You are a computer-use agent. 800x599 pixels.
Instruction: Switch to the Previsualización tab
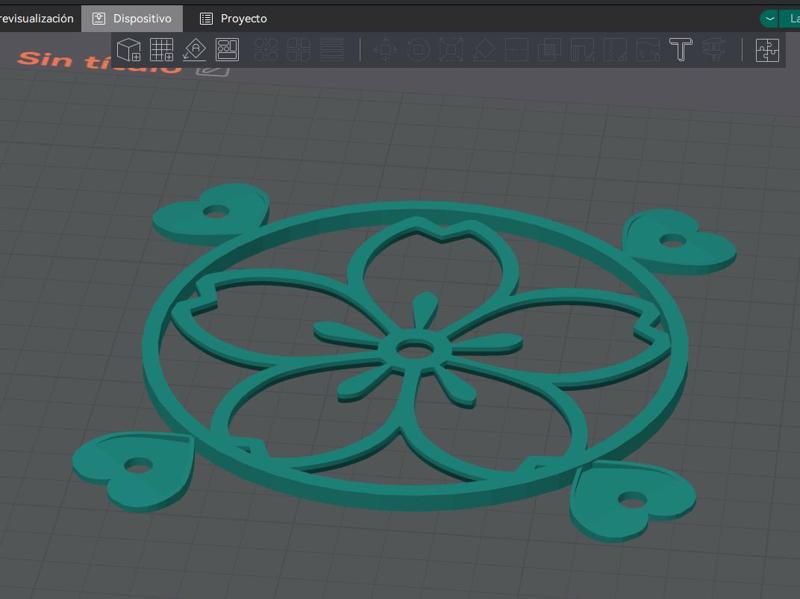[x=37, y=16]
